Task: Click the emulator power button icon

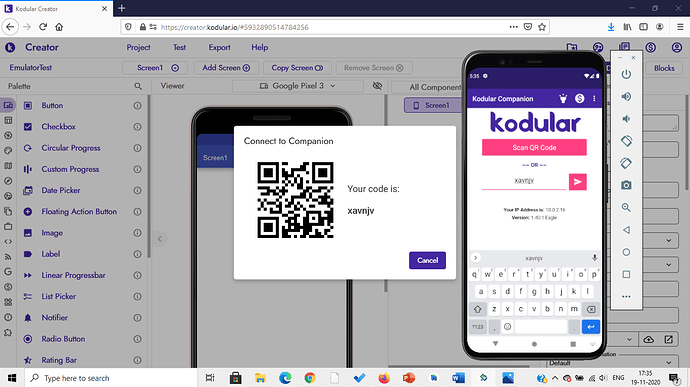Action: pyautogui.click(x=626, y=74)
